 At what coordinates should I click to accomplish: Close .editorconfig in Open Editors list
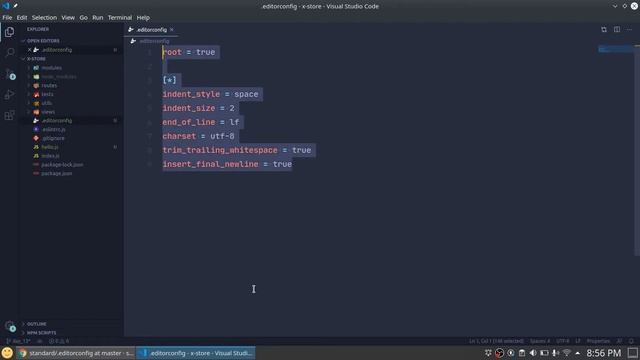(29, 50)
